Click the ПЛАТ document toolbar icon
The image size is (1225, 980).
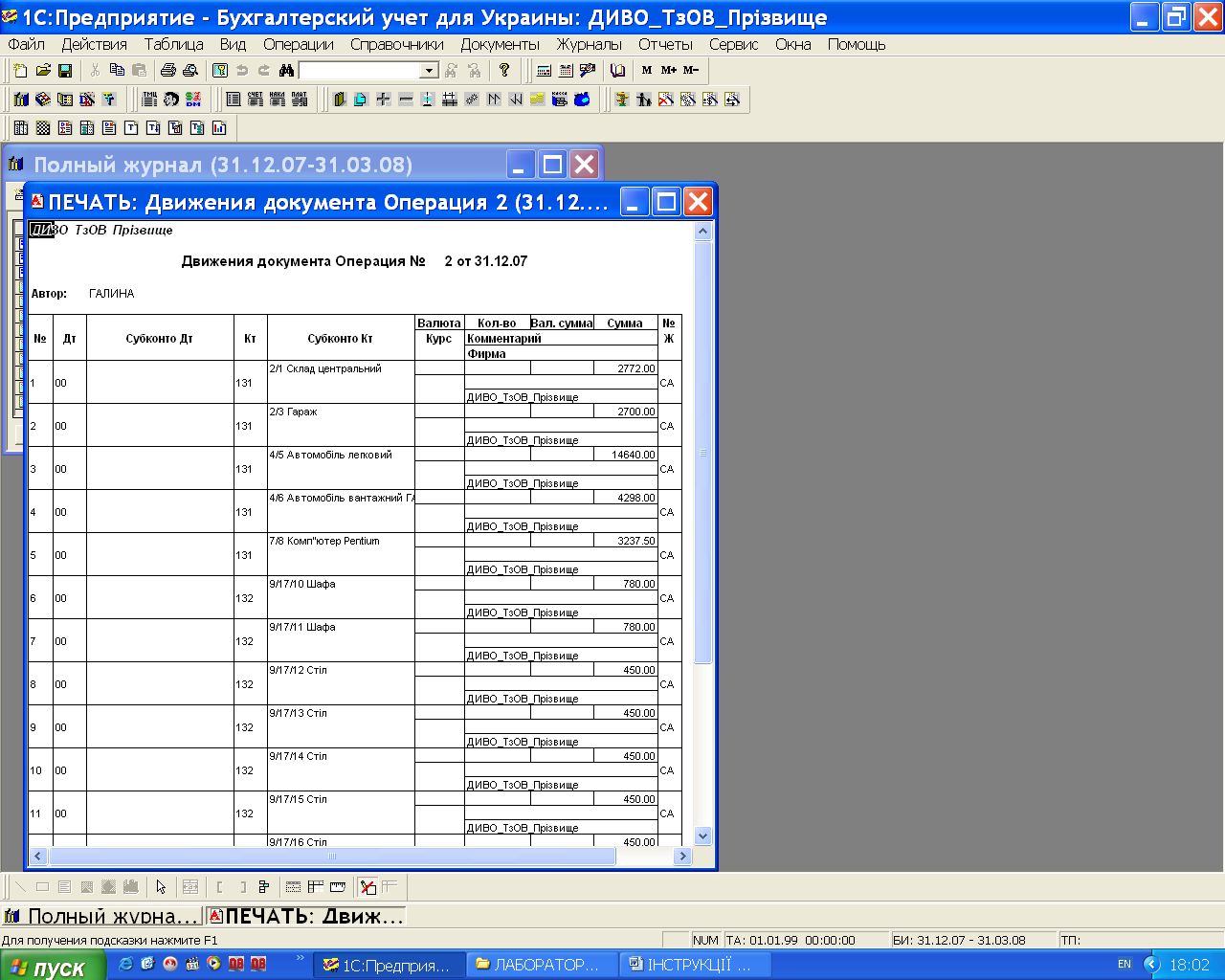point(300,99)
